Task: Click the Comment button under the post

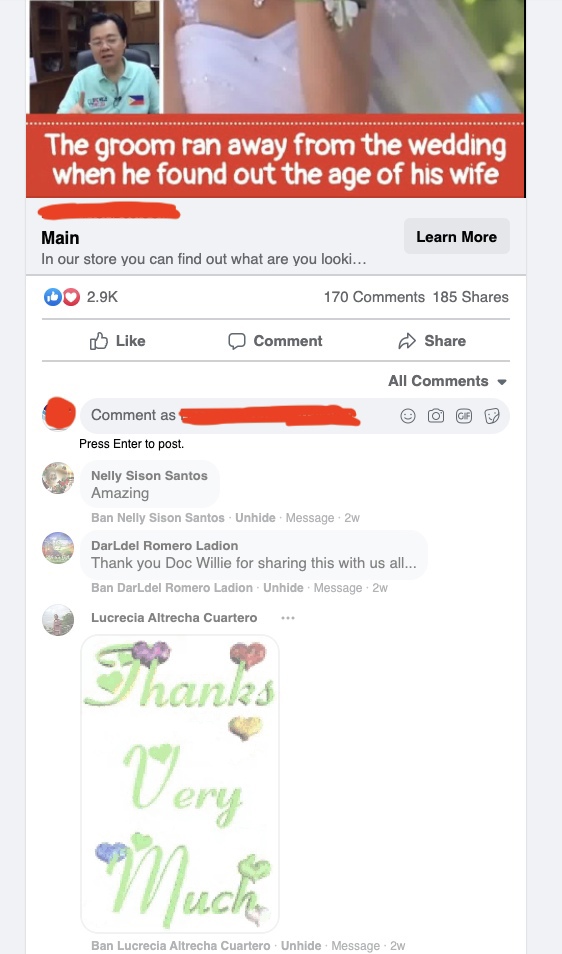Action: pos(275,341)
